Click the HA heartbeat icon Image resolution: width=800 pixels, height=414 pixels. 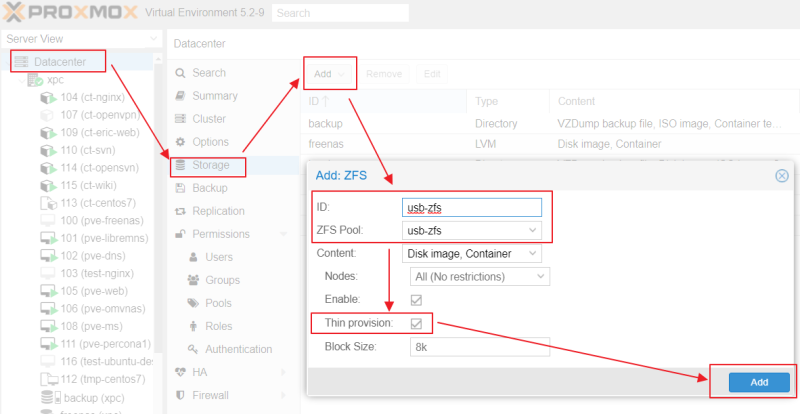coord(180,372)
